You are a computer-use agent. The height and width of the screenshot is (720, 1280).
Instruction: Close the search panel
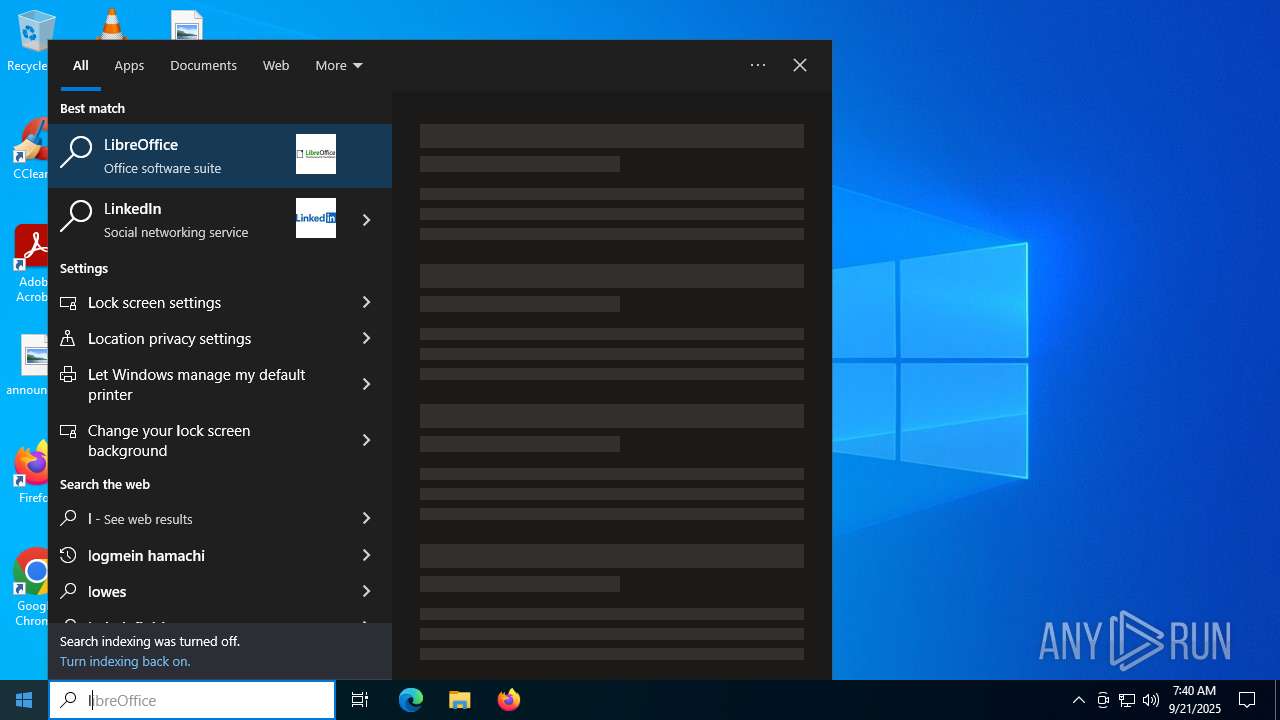tap(800, 65)
